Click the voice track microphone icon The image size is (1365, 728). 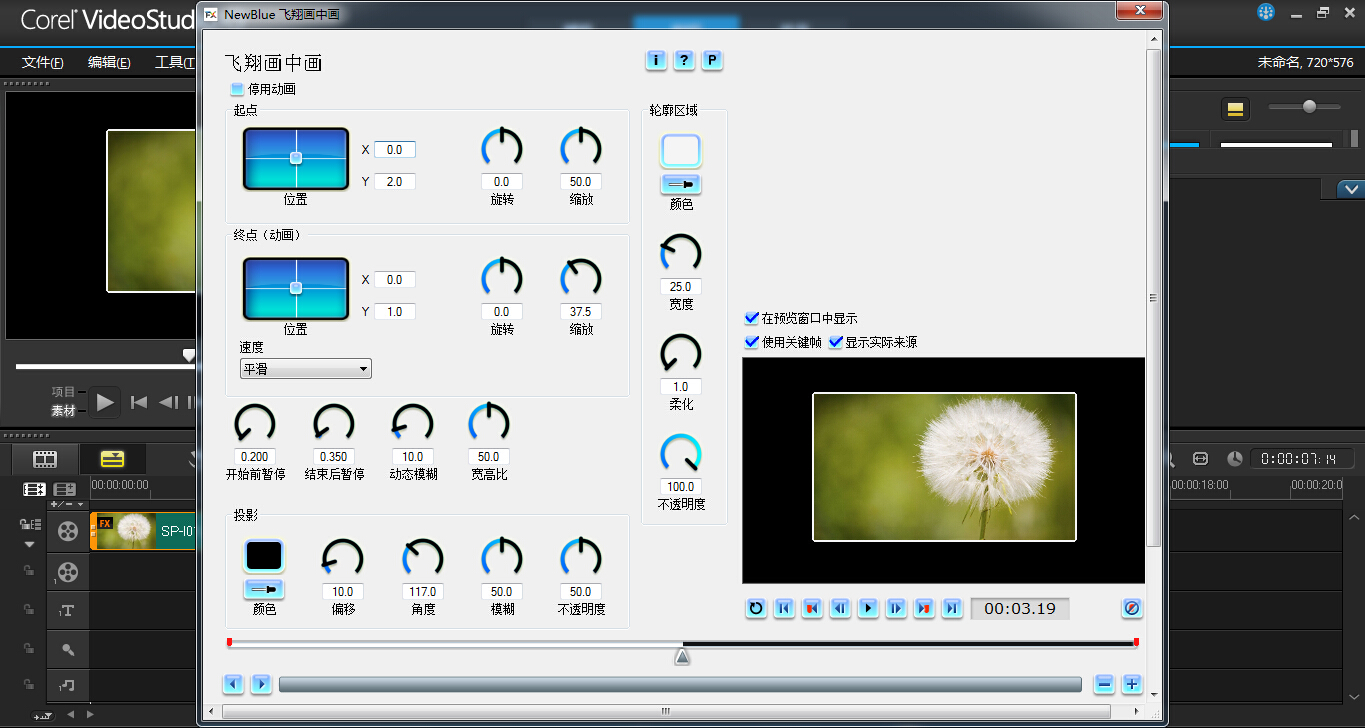pyautogui.click(x=67, y=649)
